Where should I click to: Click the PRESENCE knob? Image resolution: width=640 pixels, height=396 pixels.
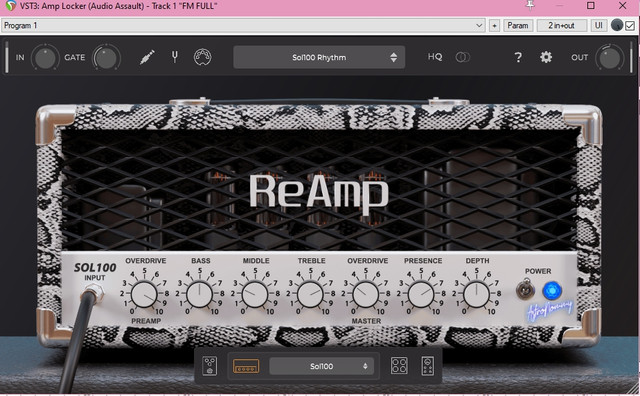tap(421, 294)
